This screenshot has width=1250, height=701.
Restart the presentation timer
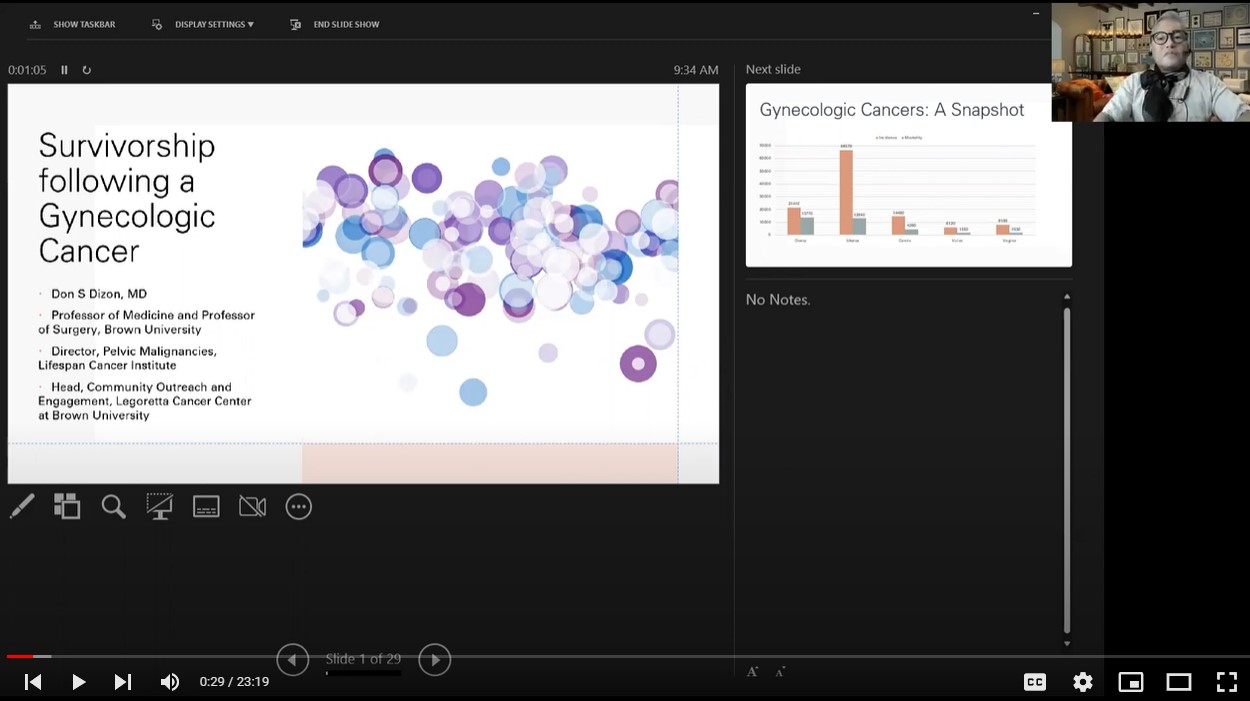87,70
